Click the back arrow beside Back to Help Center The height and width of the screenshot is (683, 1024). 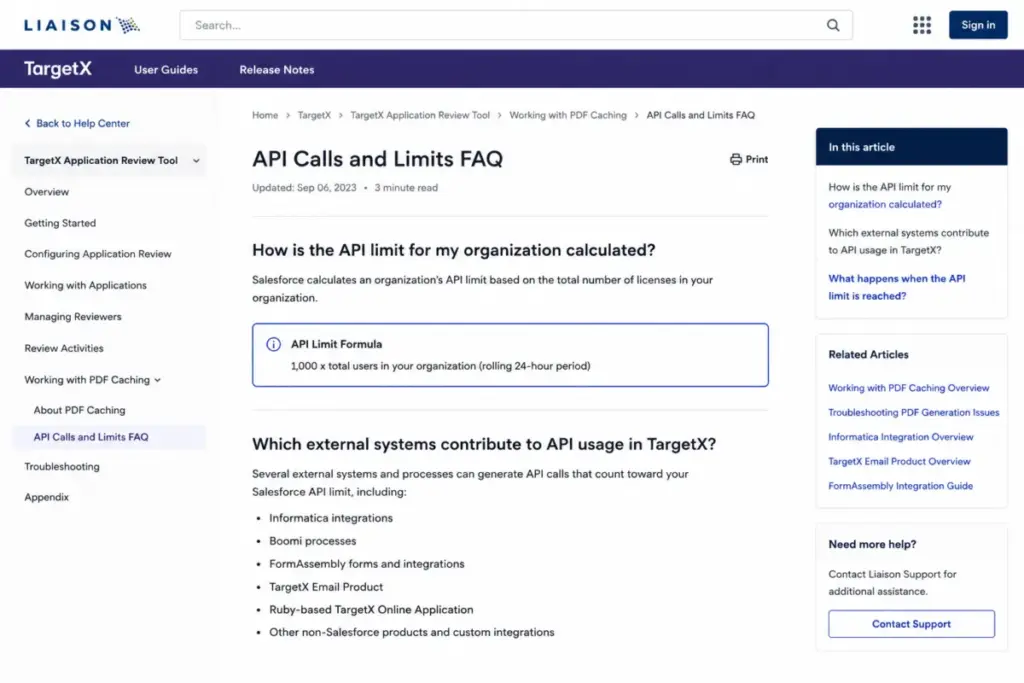click(27, 123)
